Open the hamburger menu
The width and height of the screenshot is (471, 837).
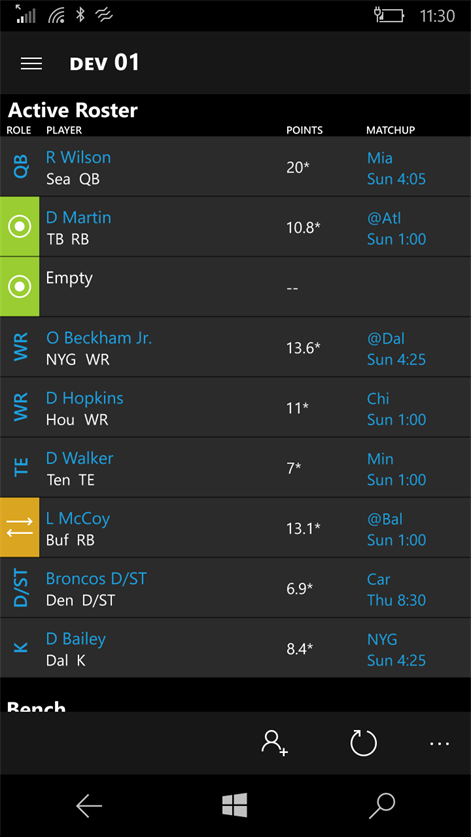[31, 63]
